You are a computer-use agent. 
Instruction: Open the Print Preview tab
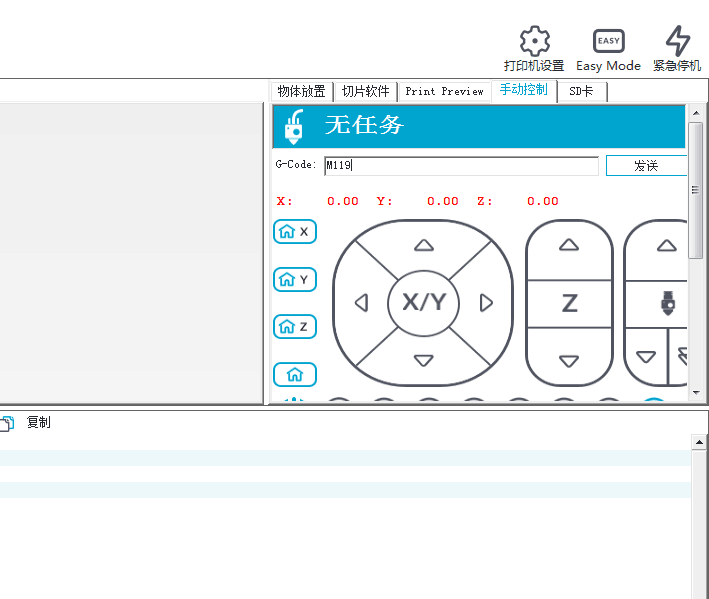coord(444,91)
